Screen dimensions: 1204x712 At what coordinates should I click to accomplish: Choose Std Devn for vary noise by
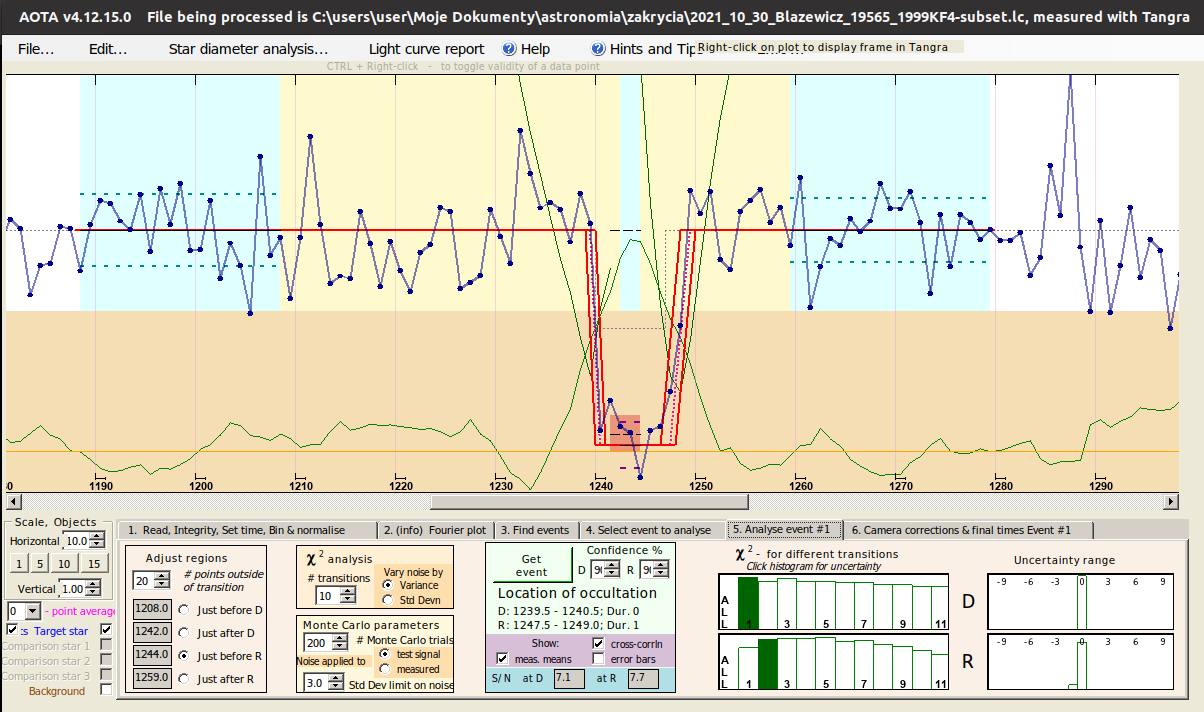(386, 598)
